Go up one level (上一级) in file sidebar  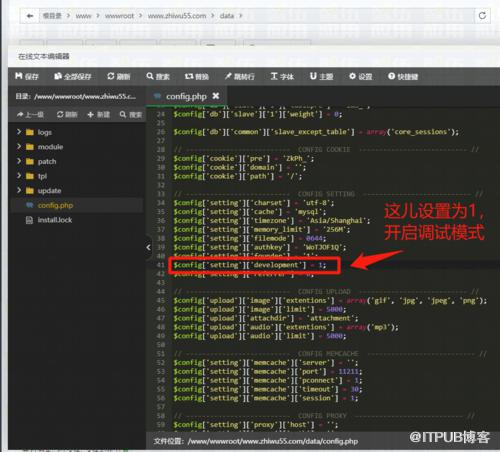tap(30, 115)
